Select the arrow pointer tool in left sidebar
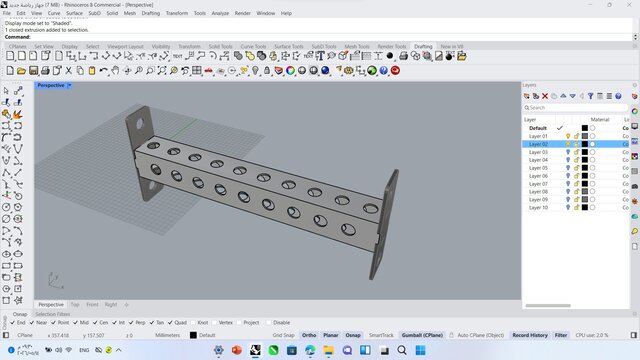The width and height of the screenshot is (640, 360). (6, 91)
